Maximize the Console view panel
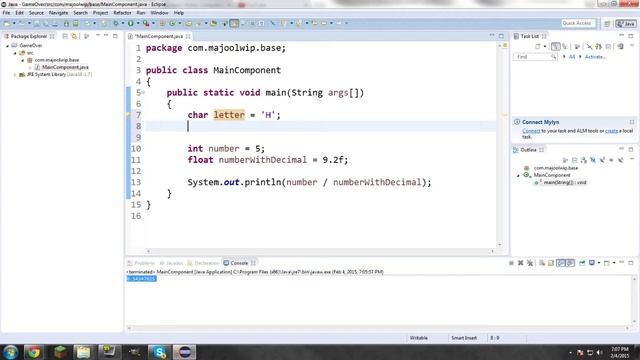Image resolution: width=640 pixels, height=360 pixels. point(630,262)
